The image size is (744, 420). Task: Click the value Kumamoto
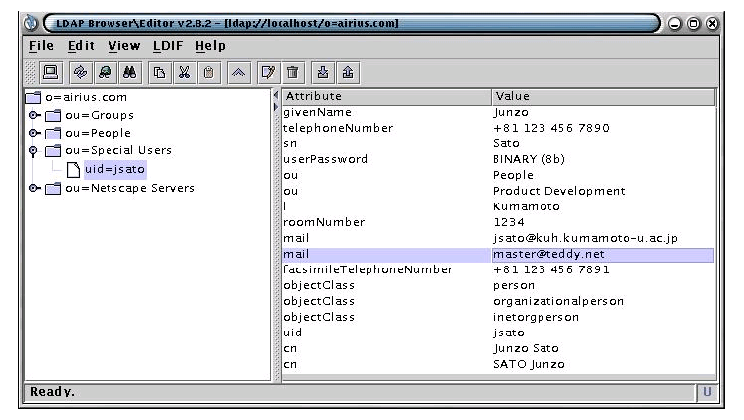[526, 206]
